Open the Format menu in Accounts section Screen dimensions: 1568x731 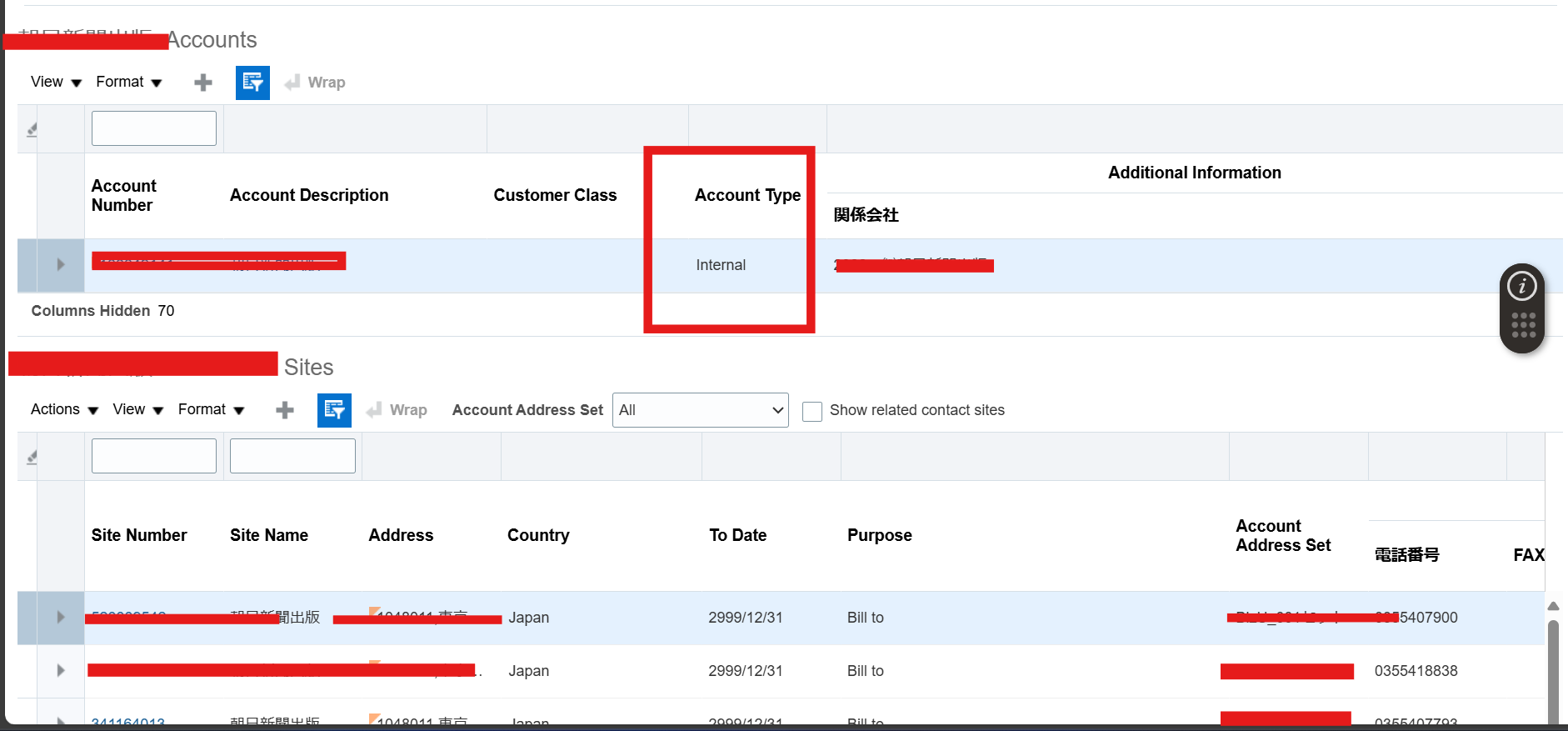128,82
